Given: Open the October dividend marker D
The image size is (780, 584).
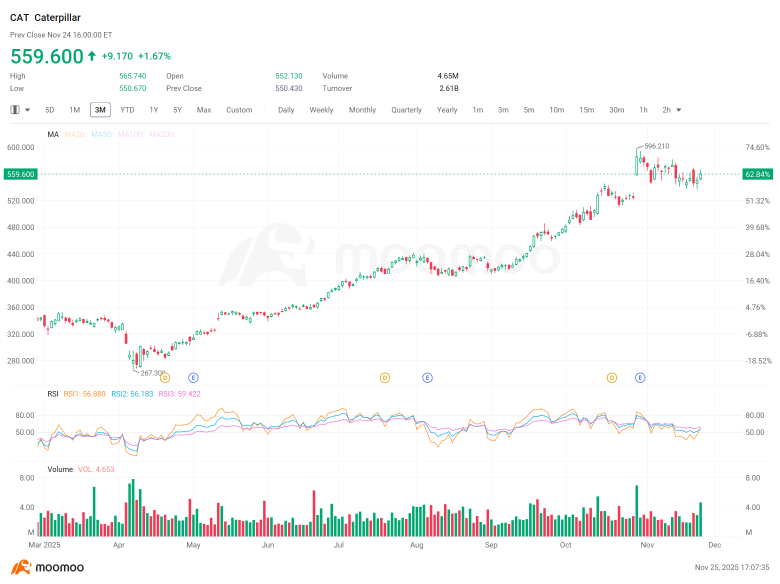Looking at the screenshot, I should tap(612, 378).
